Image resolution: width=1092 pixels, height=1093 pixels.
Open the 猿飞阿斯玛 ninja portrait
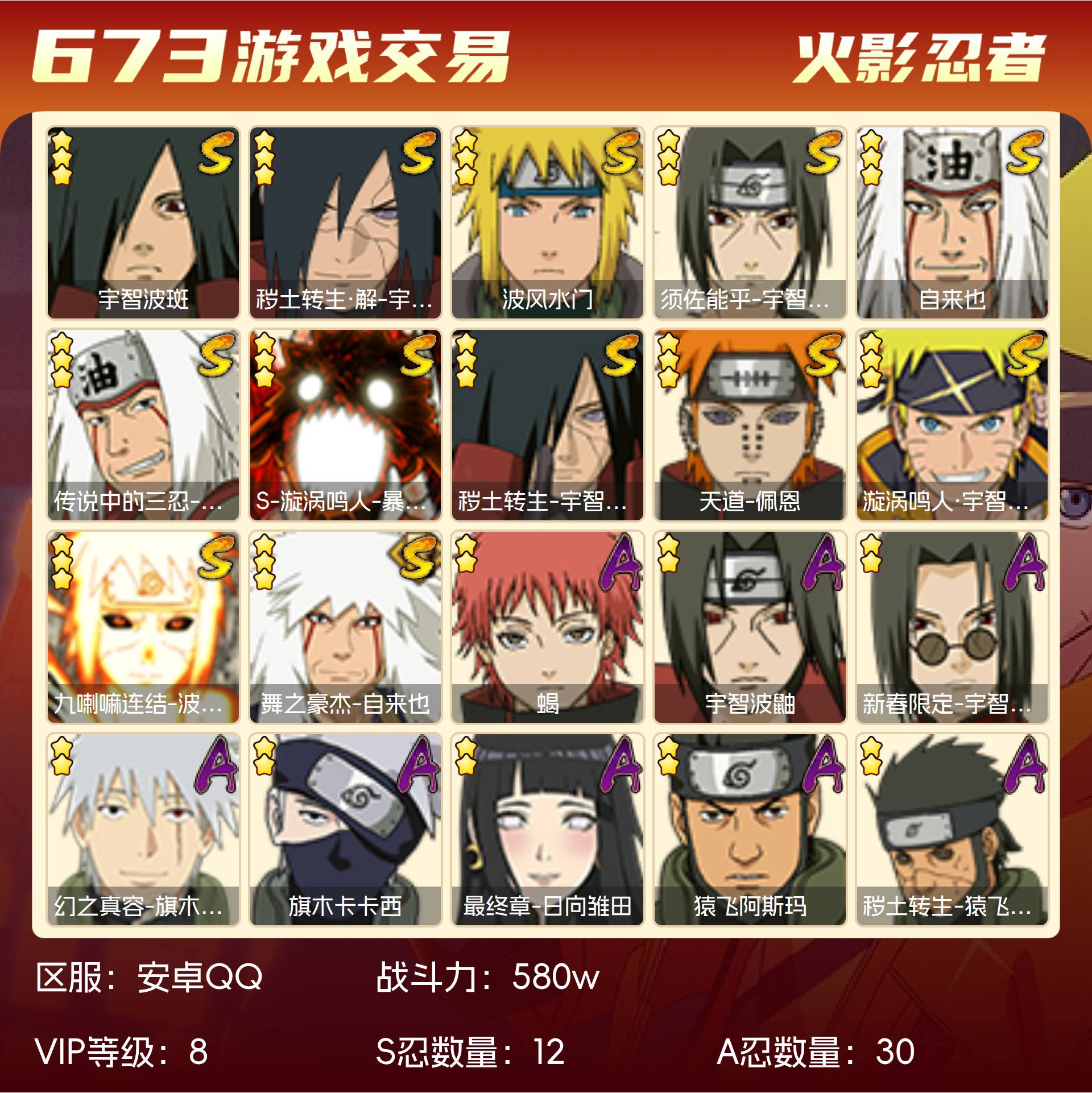pyautogui.click(x=750, y=830)
